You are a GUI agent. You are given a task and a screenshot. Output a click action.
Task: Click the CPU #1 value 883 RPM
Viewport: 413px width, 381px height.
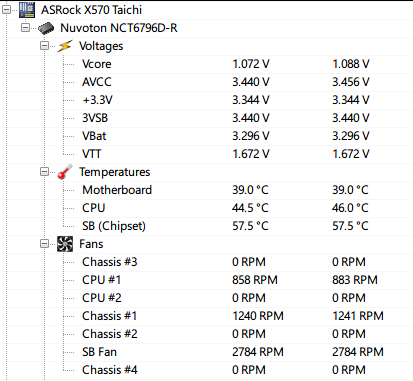click(355, 280)
